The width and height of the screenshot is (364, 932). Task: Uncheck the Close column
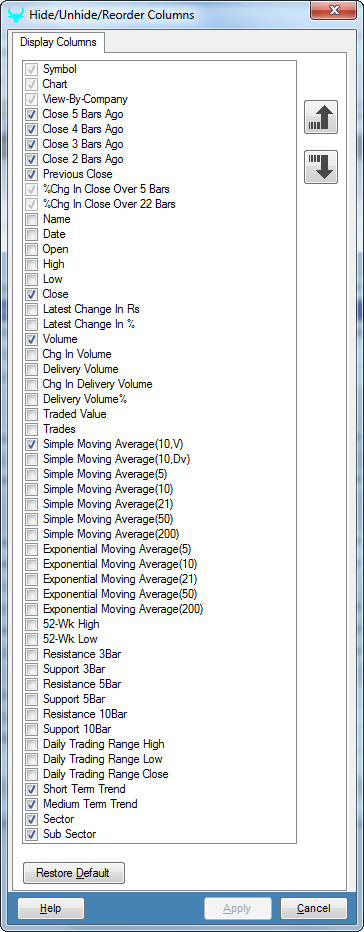pos(32,294)
